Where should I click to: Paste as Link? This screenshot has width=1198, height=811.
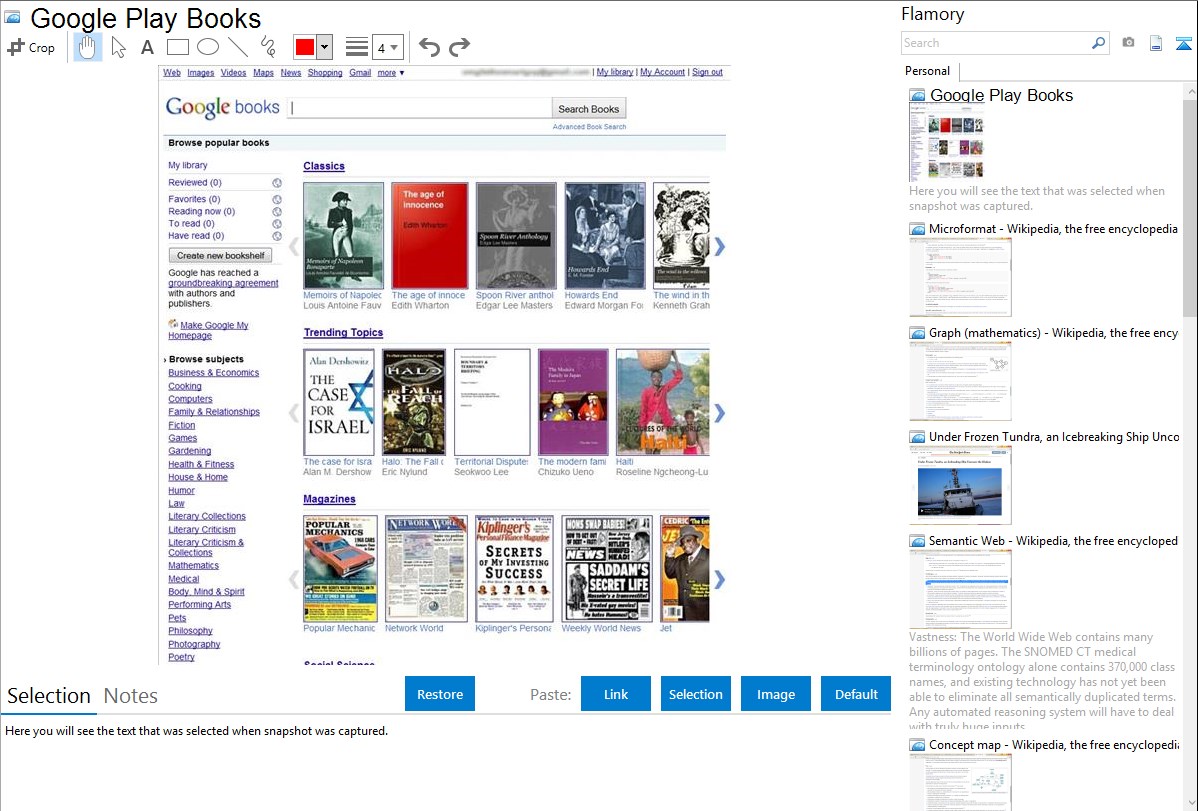pyautogui.click(x=616, y=694)
